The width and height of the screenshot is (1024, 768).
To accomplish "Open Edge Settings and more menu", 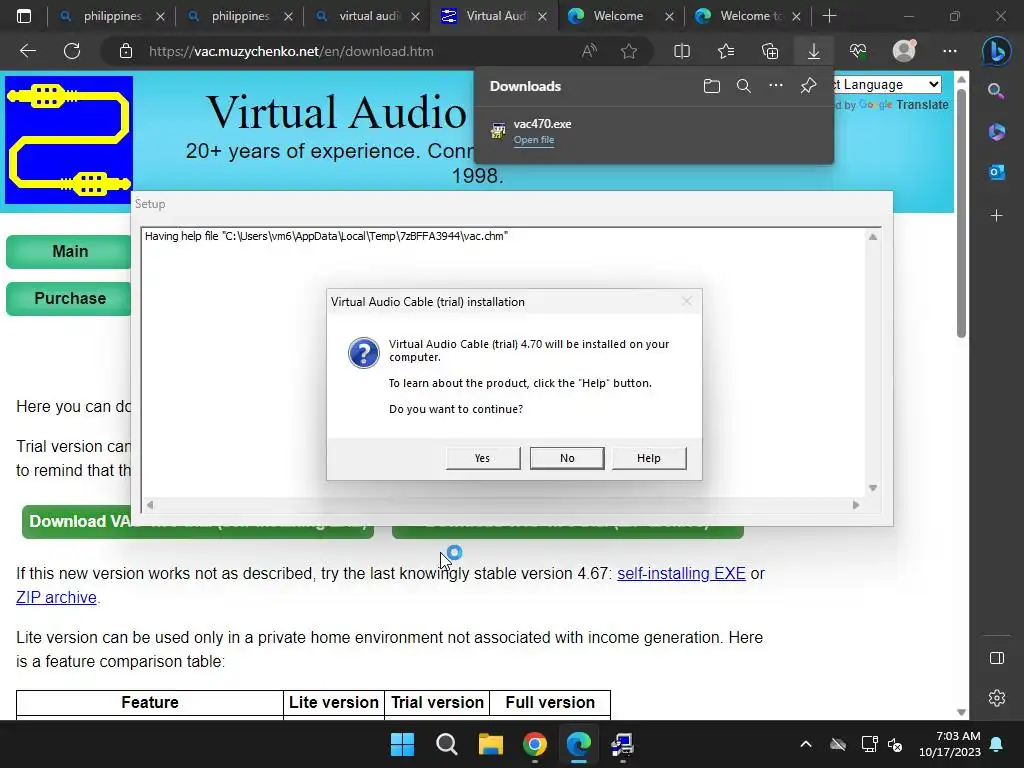I will click(x=950, y=51).
